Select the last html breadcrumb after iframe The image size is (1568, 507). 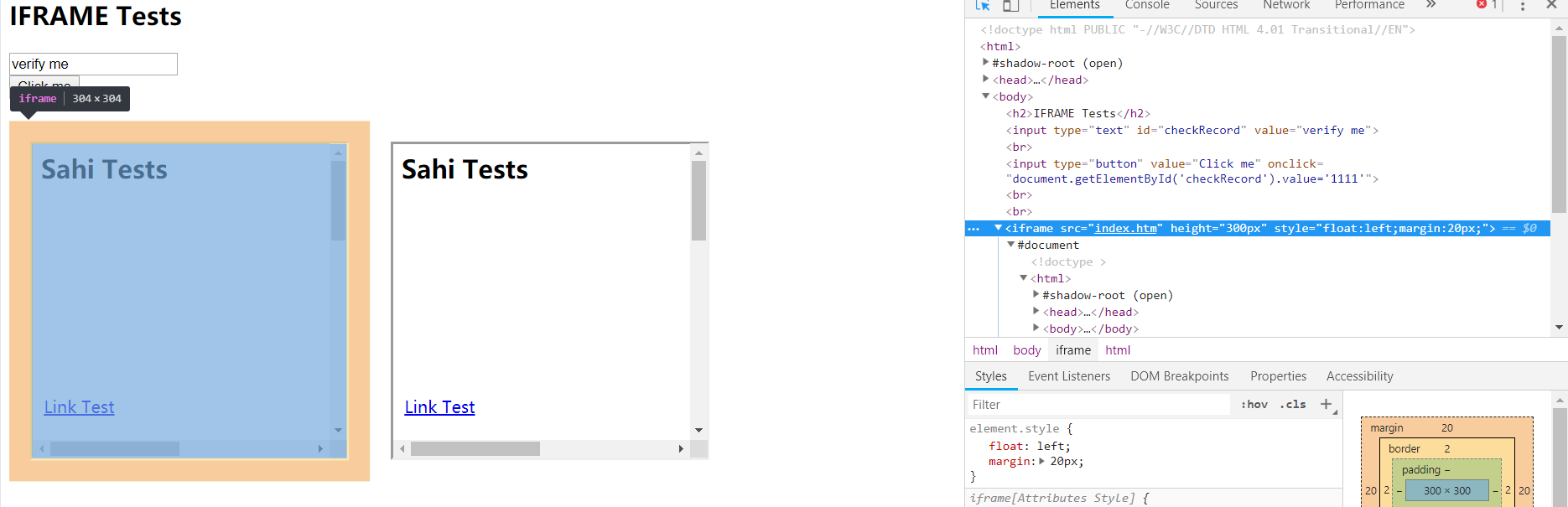click(x=1118, y=350)
